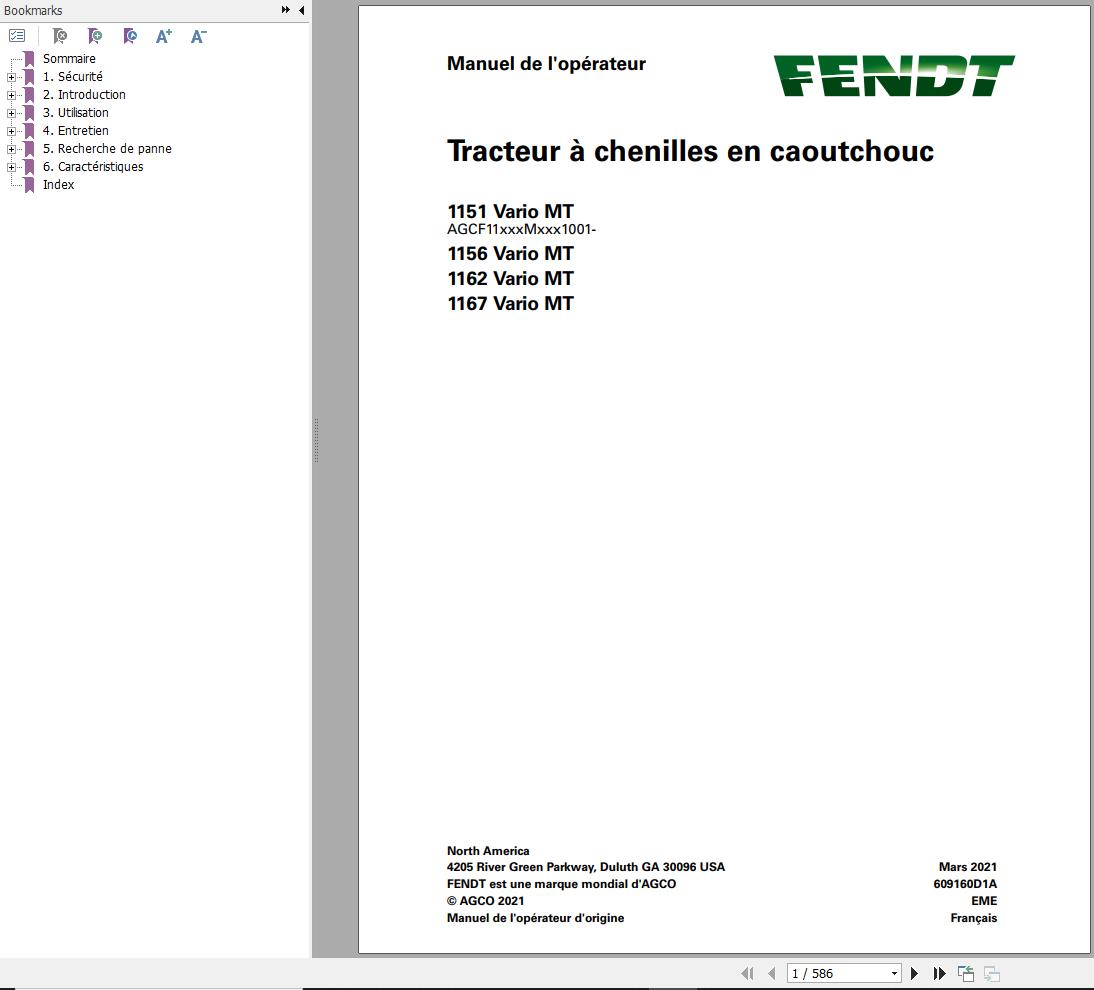Click the document number '609160D1A'

coord(965,884)
